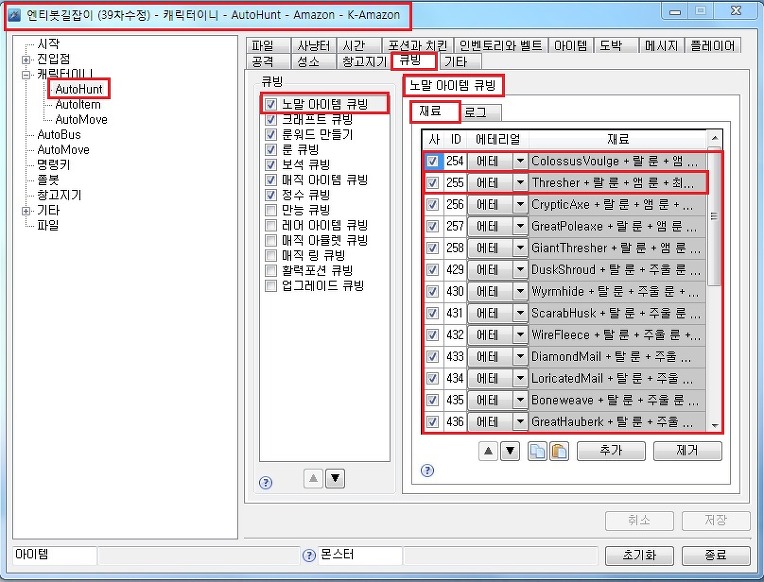Click the 추가 button

(611, 451)
